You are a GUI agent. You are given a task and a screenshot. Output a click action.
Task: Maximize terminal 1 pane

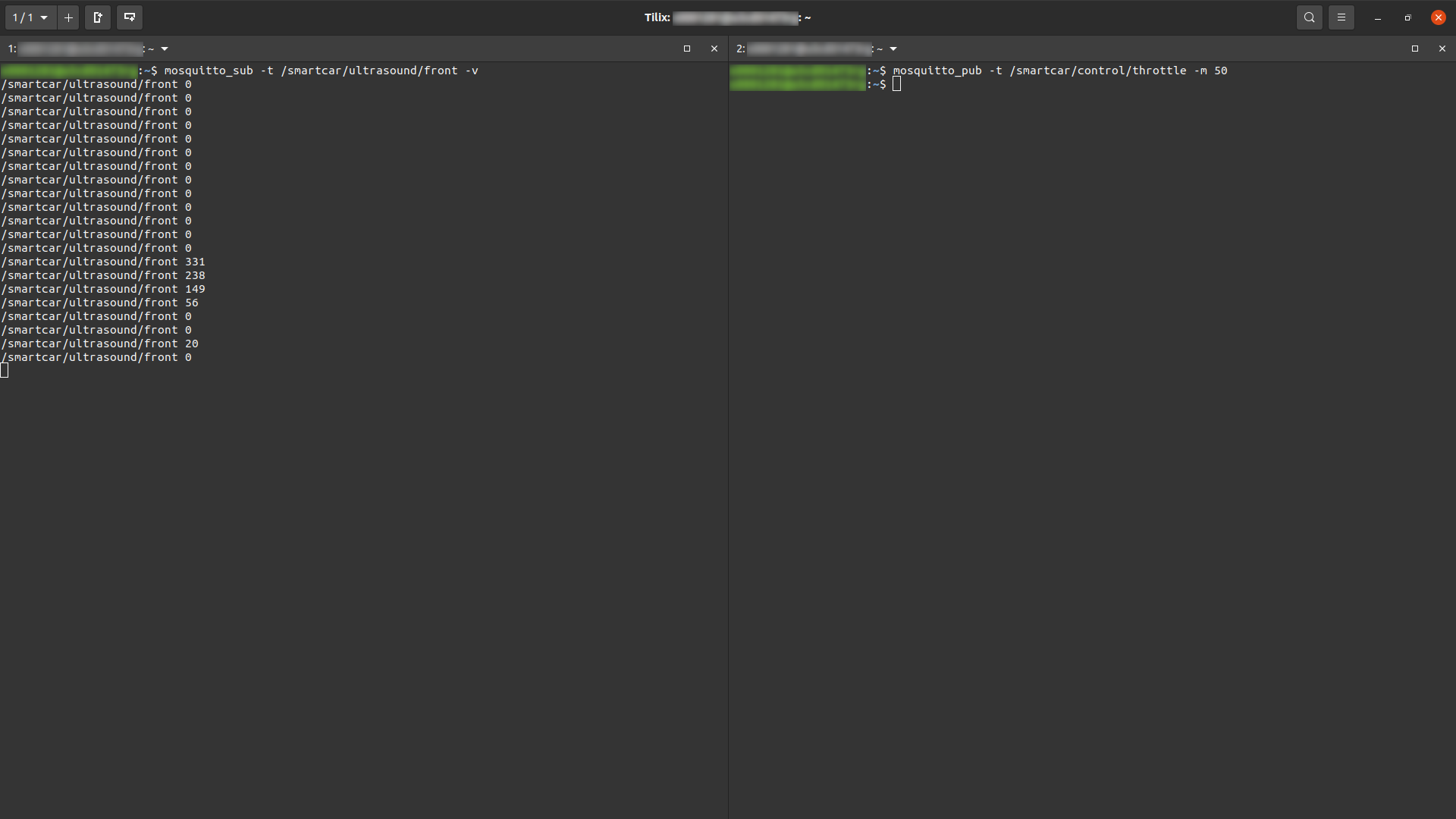[x=687, y=49]
